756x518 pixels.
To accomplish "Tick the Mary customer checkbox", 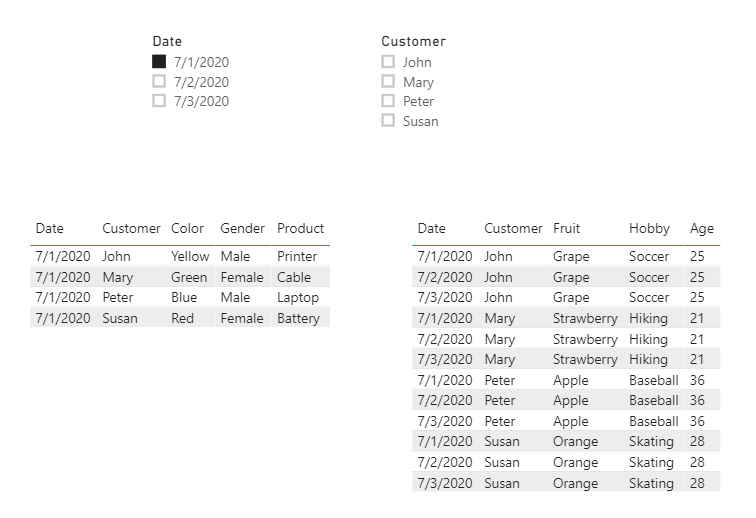I will pos(388,81).
